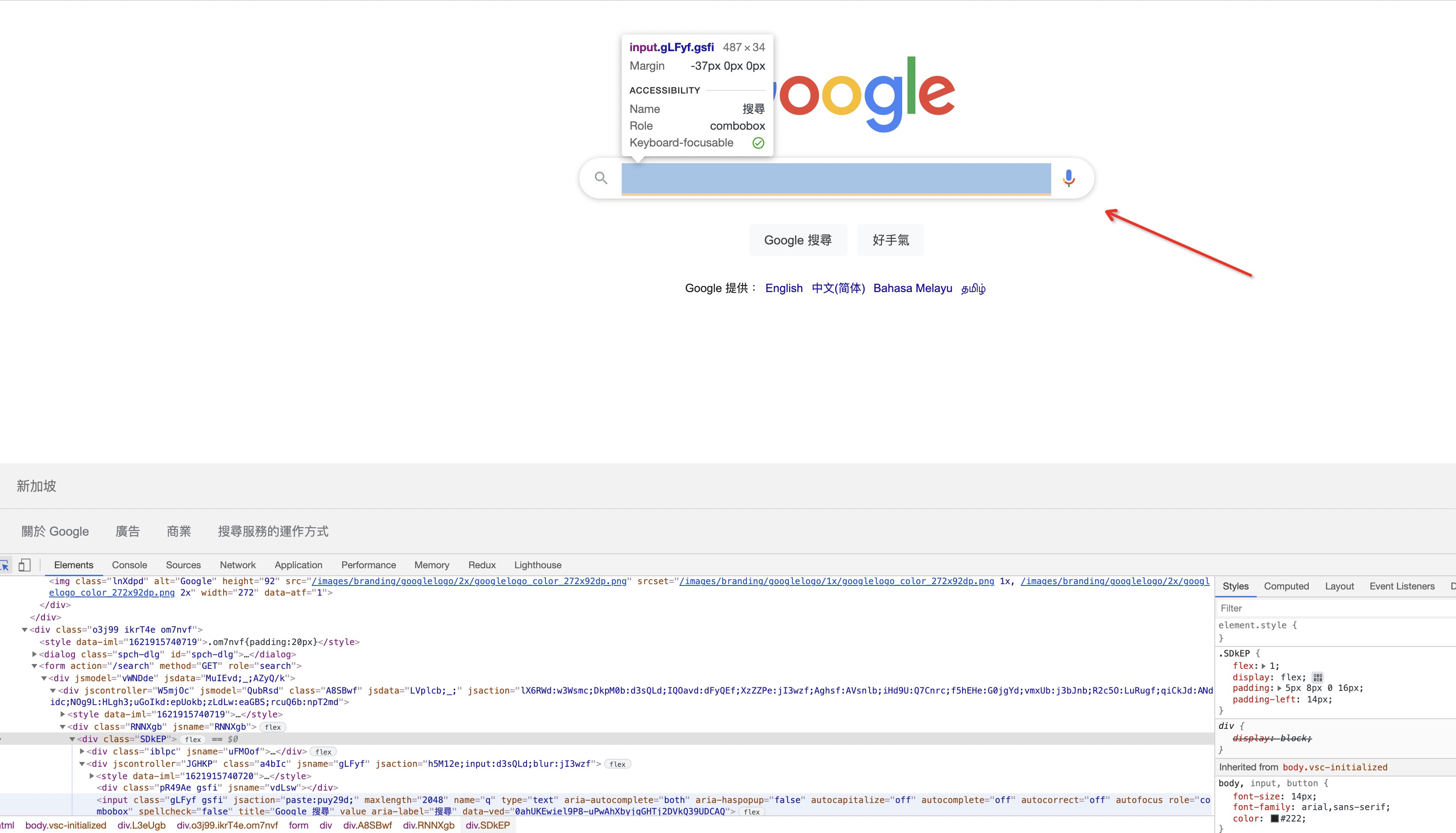Screen dimensions: 1456x833
Task: Click the 好手氣 button
Action: pos(890,240)
